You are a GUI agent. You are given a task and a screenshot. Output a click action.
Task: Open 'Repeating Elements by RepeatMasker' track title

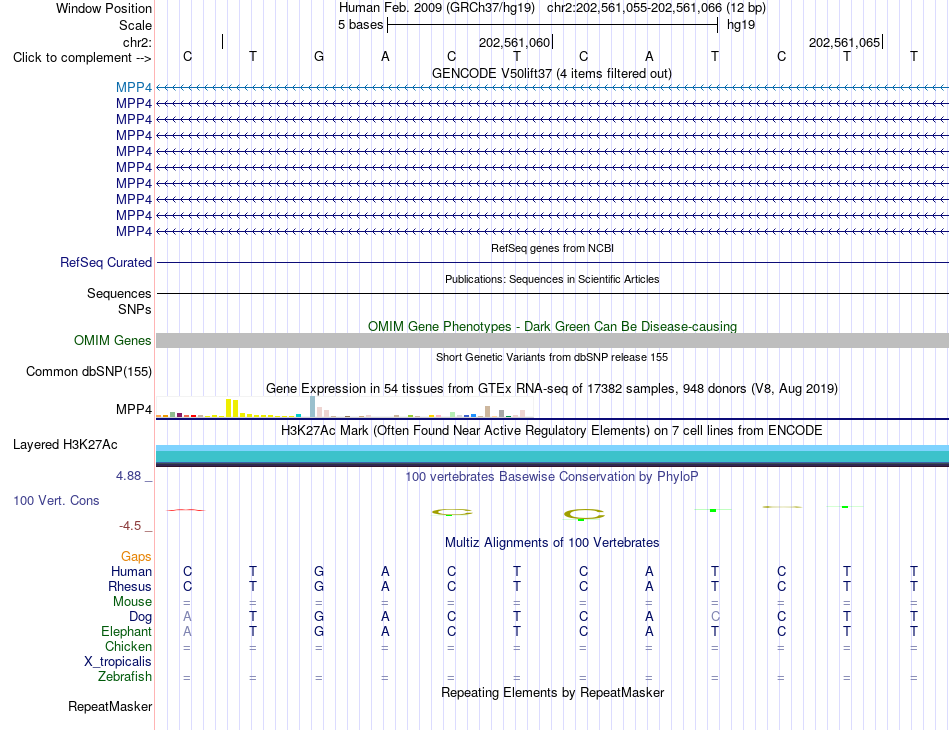(x=552, y=692)
